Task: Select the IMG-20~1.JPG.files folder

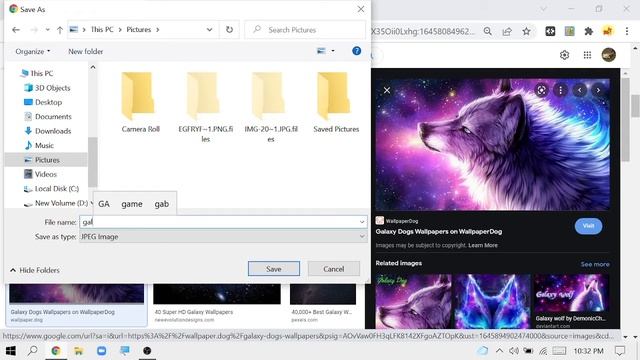Action: (x=271, y=107)
